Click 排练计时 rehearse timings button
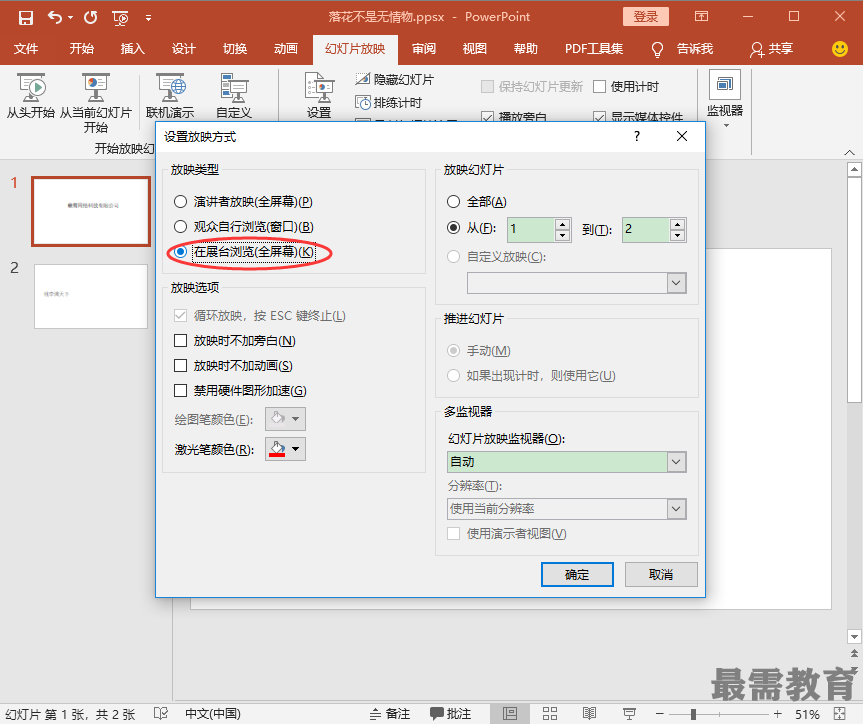This screenshot has width=863, height=724. pos(389,102)
